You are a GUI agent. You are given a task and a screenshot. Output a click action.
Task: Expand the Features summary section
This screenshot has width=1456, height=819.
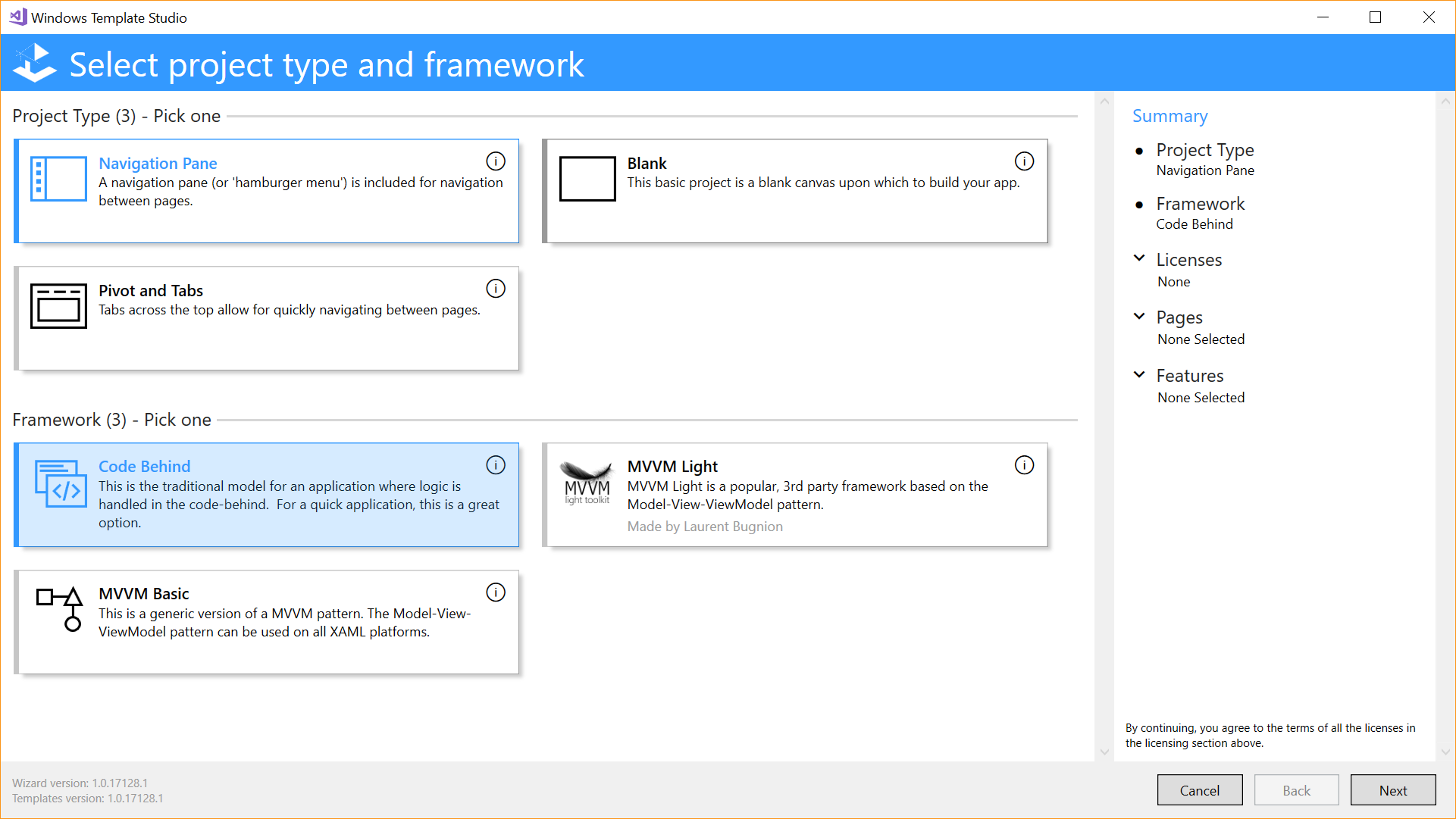1140,375
